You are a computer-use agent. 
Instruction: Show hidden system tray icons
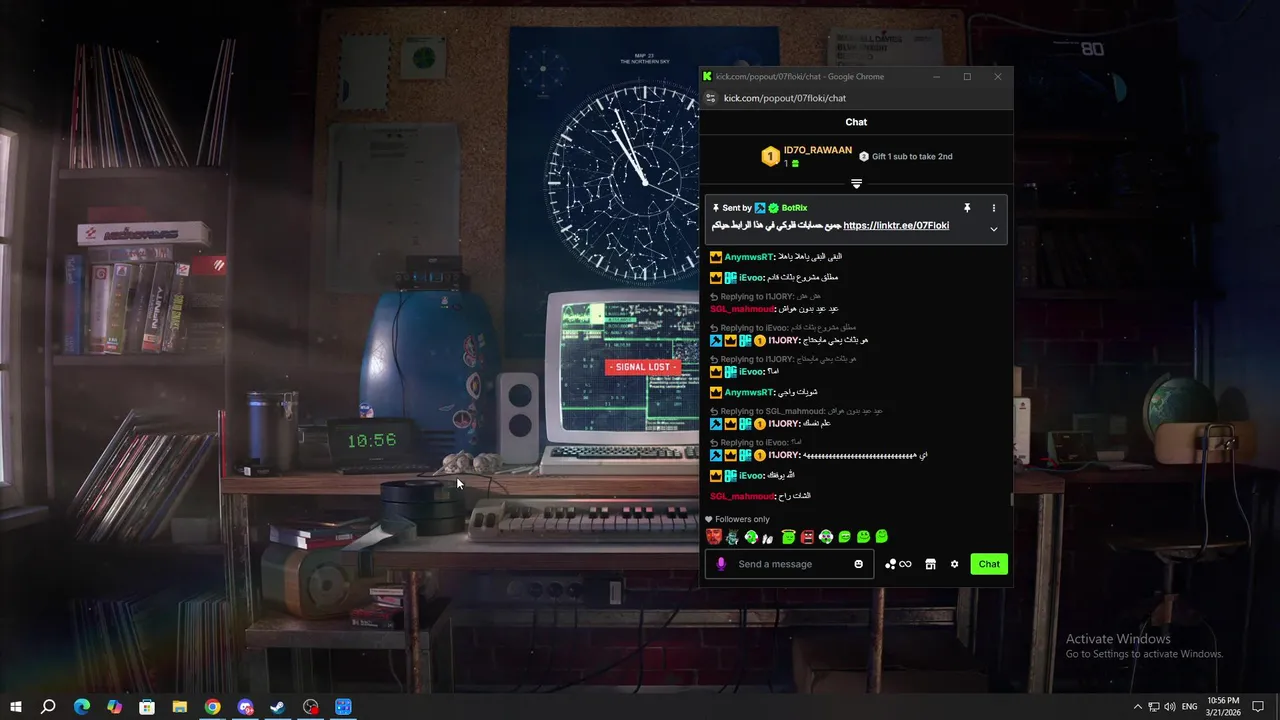pos(1137,707)
